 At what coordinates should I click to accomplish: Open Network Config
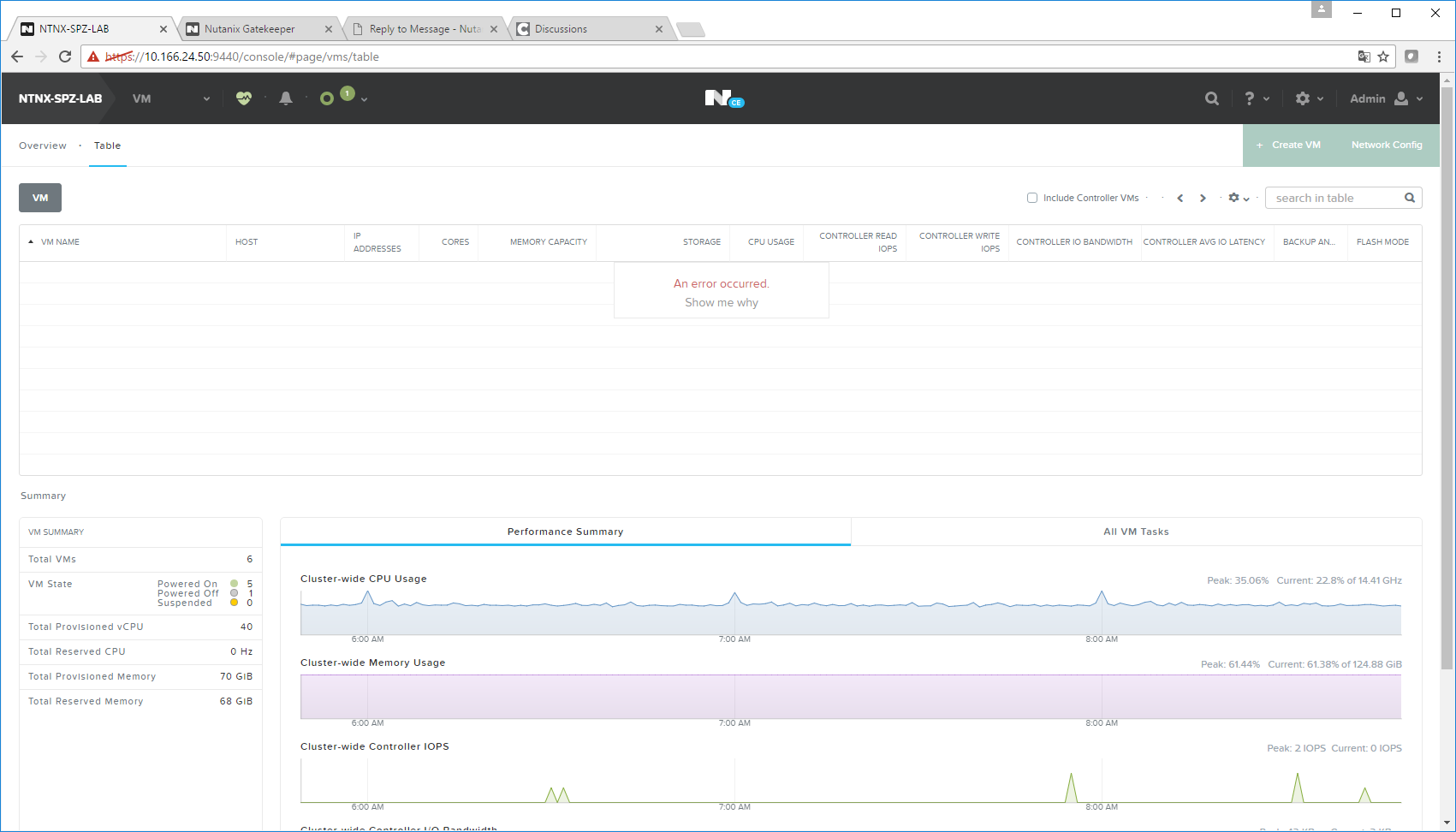[x=1386, y=145]
